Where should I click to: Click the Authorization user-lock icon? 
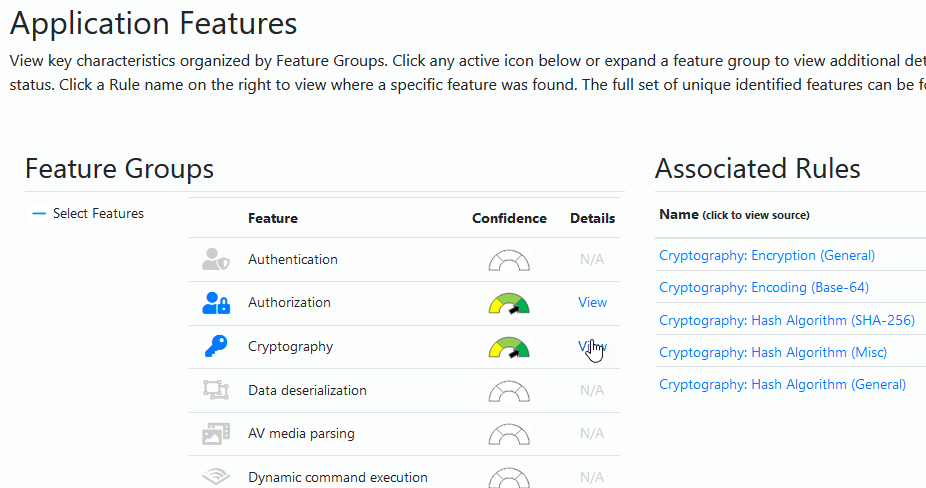[216, 303]
